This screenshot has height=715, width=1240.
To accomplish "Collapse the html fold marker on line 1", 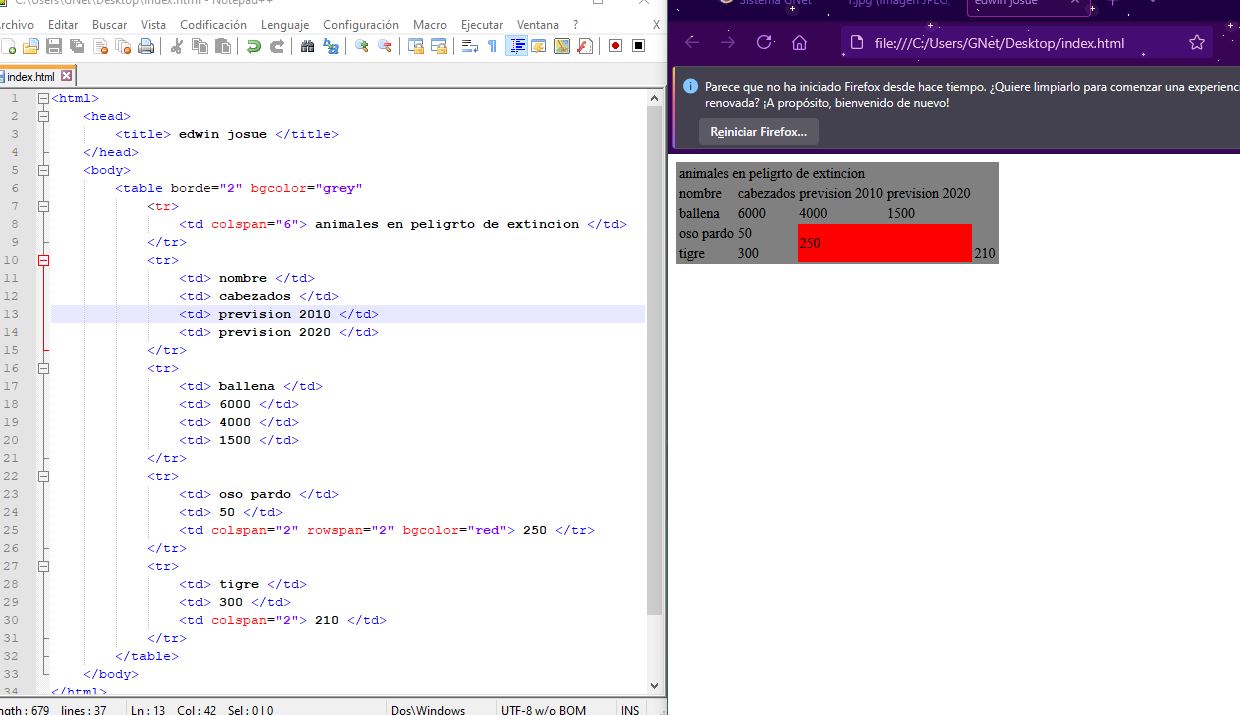I will 43,98.
